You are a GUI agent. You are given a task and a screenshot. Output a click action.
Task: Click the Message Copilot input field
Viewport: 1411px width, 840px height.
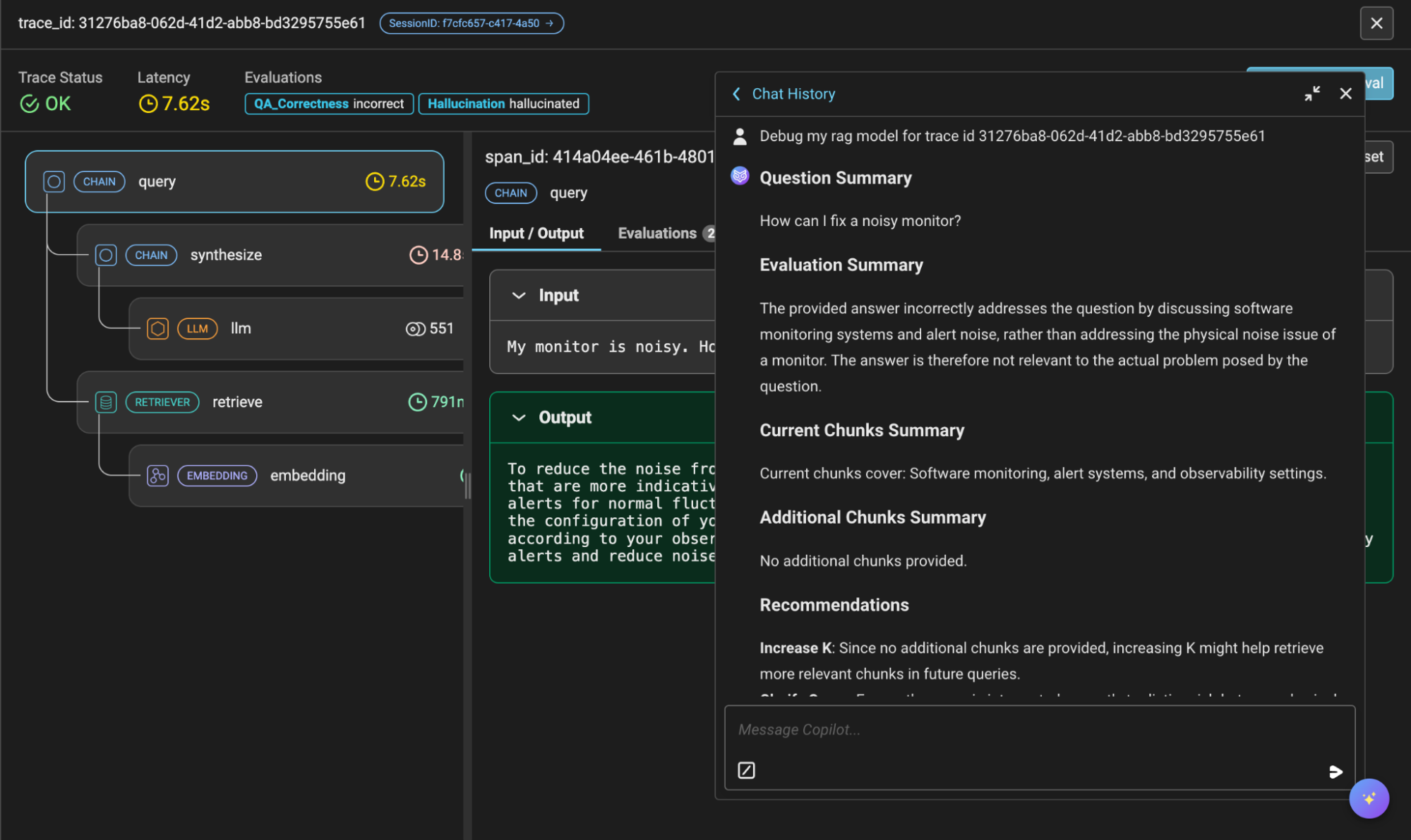tap(918, 730)
